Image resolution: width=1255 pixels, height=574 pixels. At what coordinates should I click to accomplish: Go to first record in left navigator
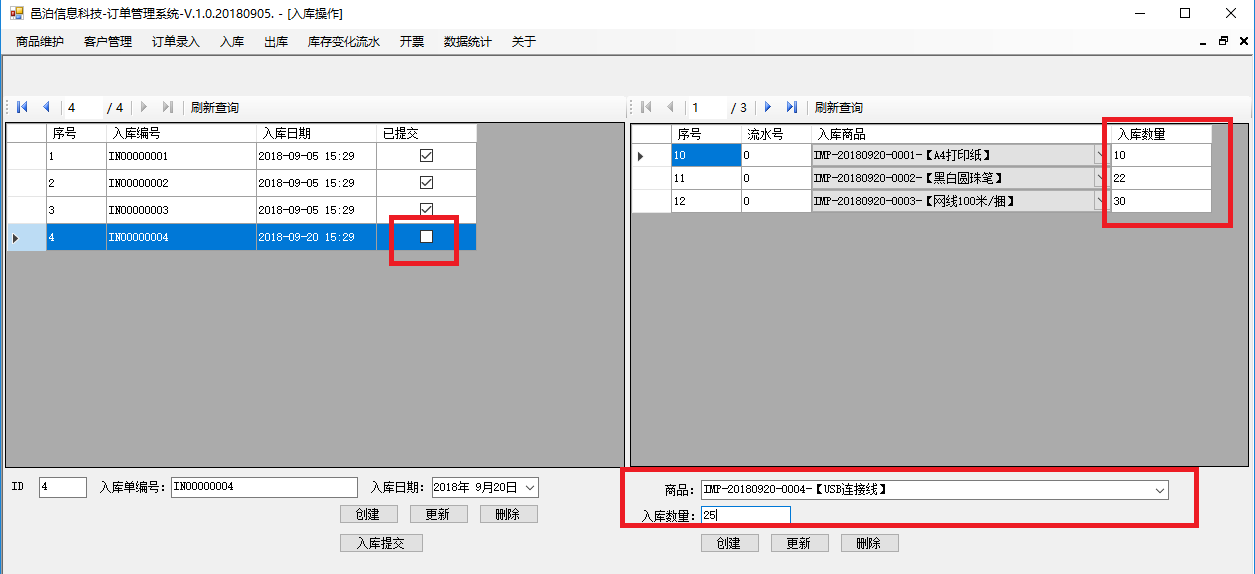pyautogui.click(x=22, y=107)
